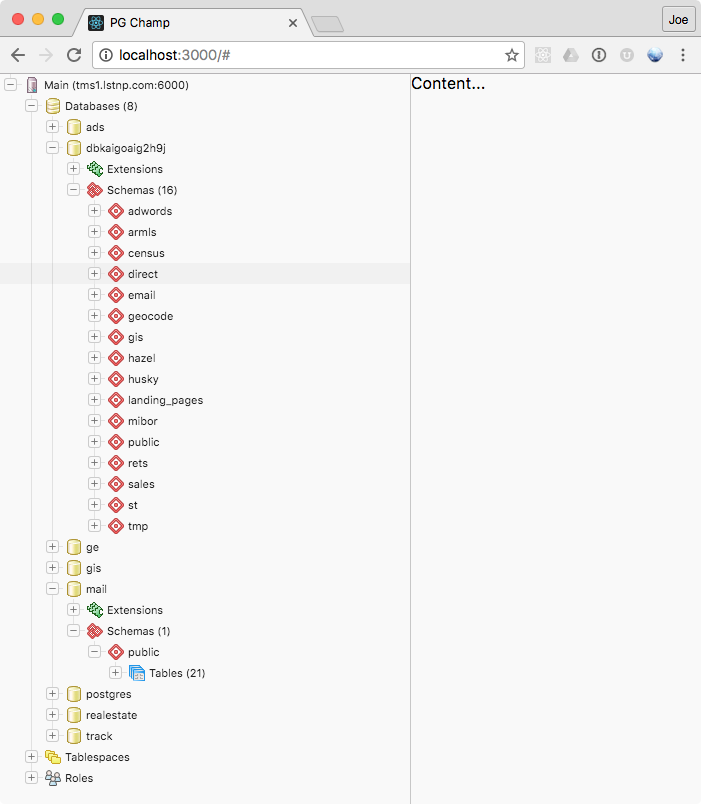Click the Tables (21) icon
The image size is (701, 804).
(137, 673)
